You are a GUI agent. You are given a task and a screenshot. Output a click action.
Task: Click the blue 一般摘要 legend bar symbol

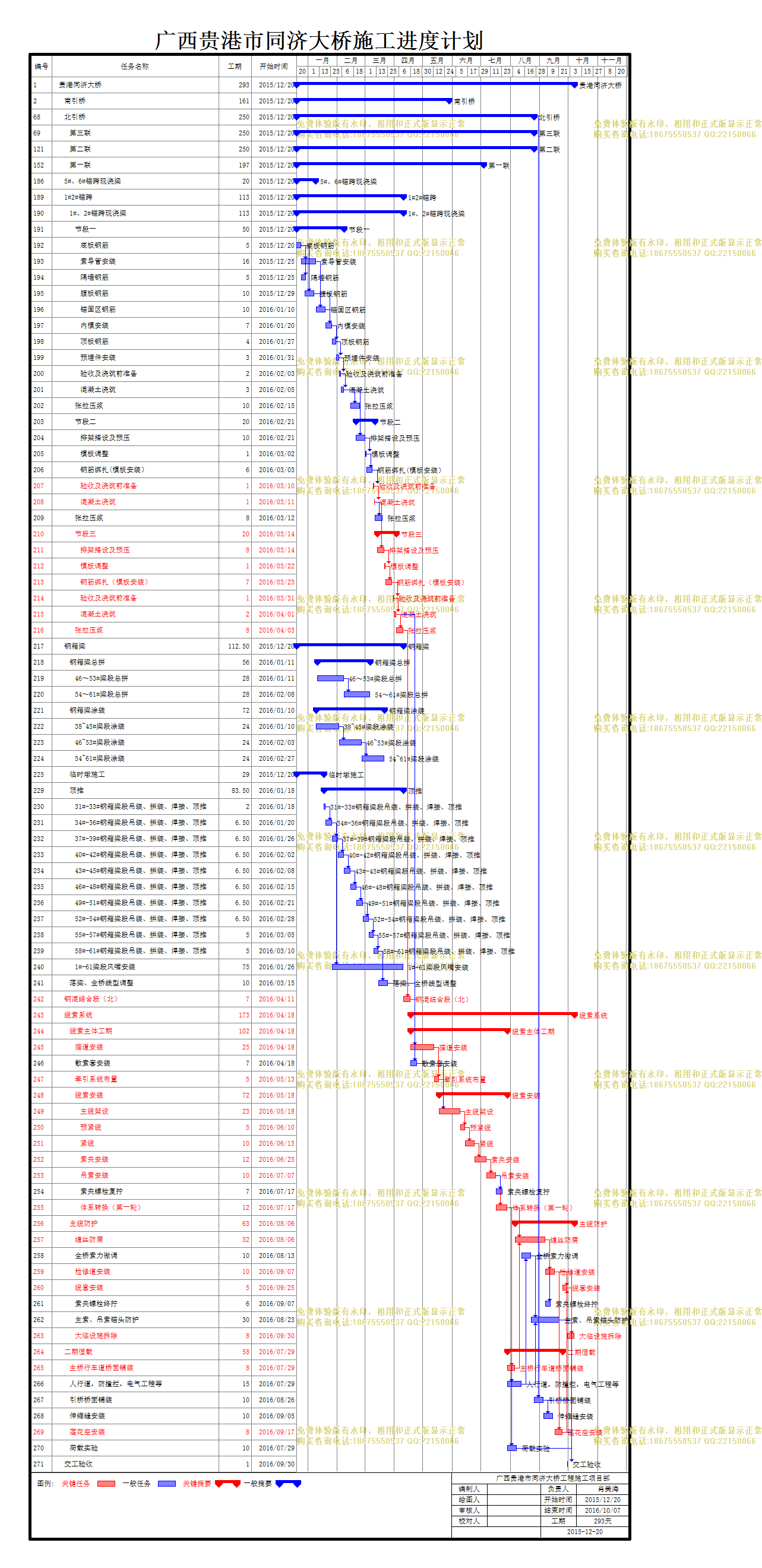point(289,1484)
